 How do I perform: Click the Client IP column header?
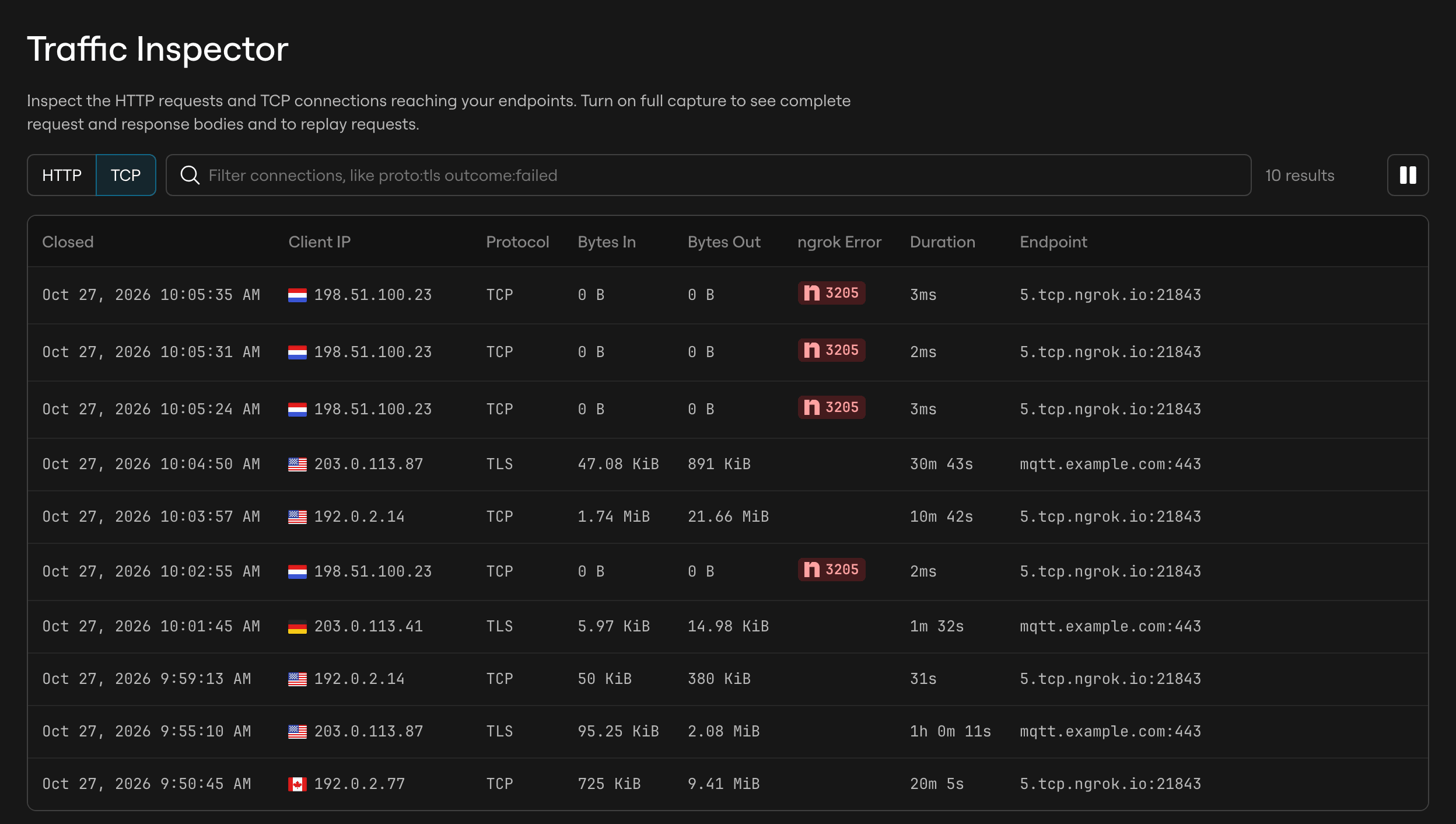tap(320, 242)
